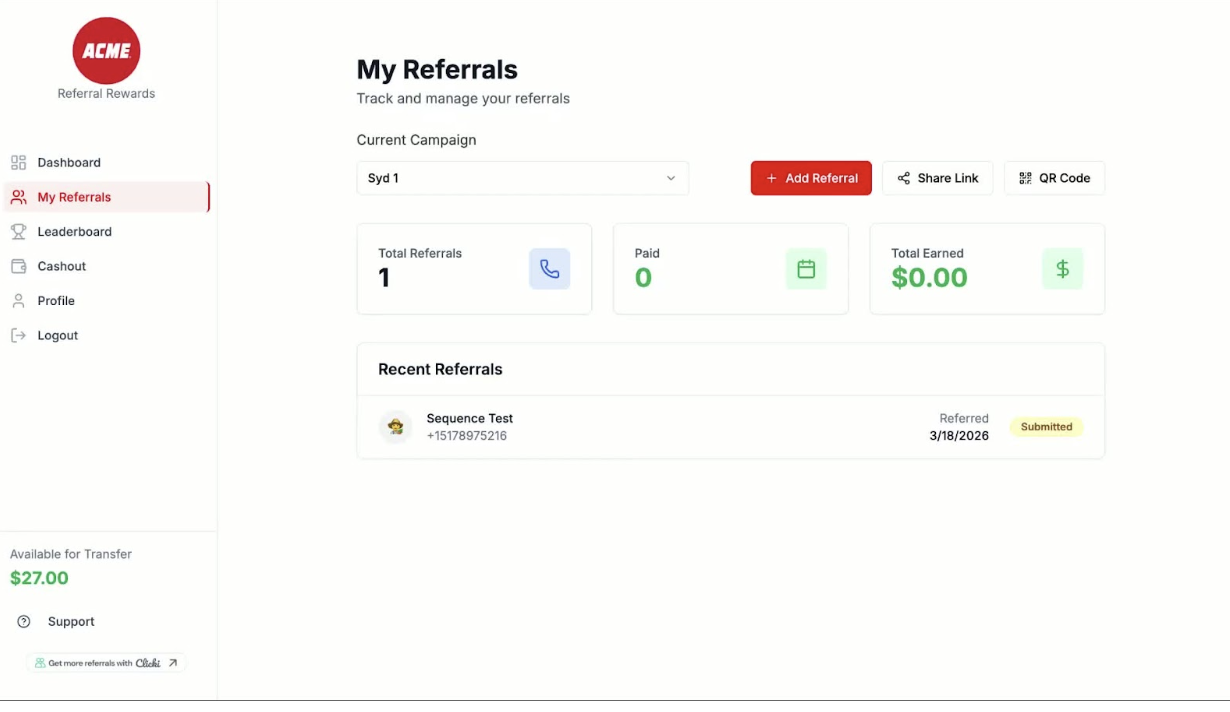The width and height of the screenshot is (1230, 712).
Task: Click the Leaderboard trophy icon
Action: point(18,231)
